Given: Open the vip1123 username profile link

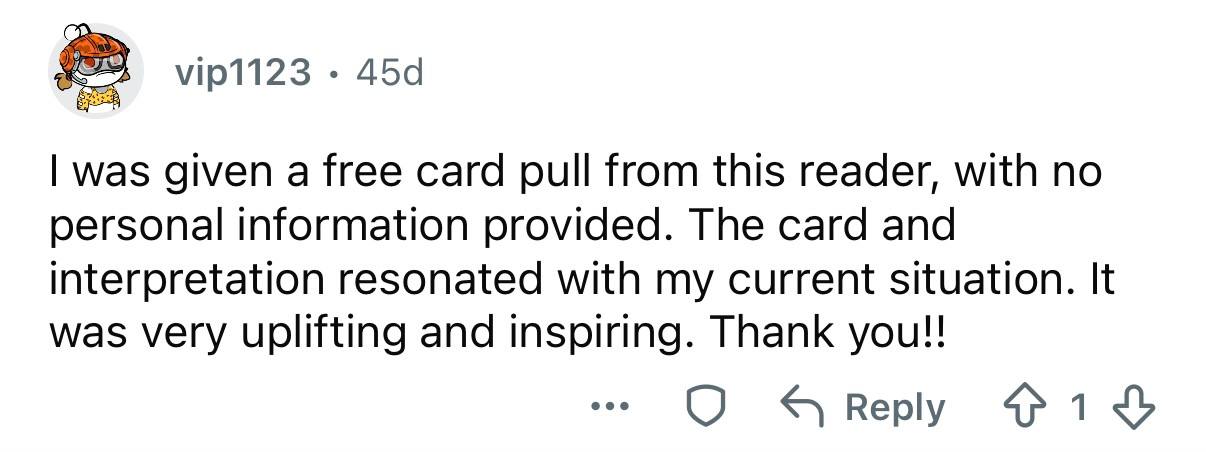Looking at the screenshot, I should pos(240,73).
